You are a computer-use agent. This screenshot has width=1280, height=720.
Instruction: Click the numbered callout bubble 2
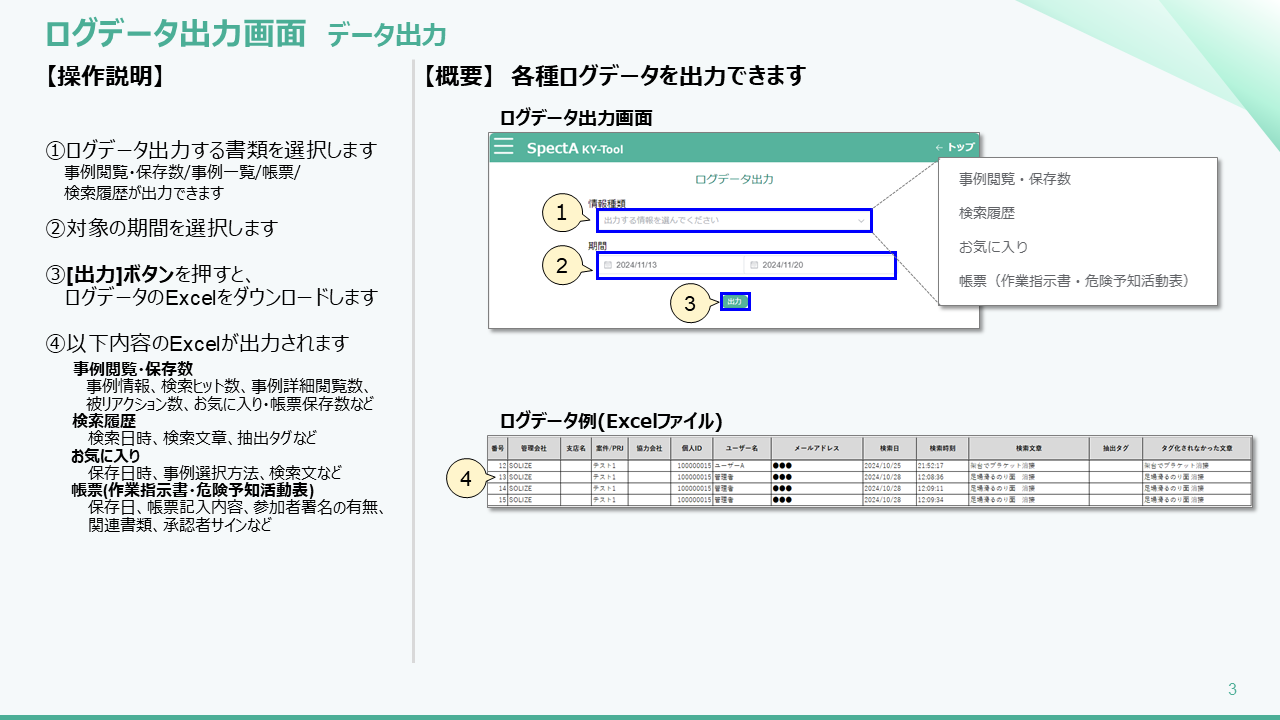pyautogui.click(x=561, y=266)
